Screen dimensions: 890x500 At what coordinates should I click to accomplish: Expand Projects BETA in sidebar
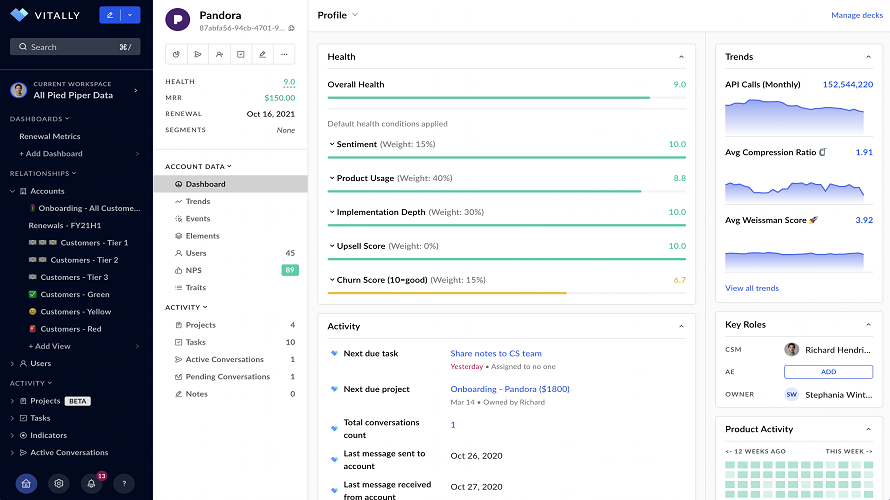tap(12, 401)
